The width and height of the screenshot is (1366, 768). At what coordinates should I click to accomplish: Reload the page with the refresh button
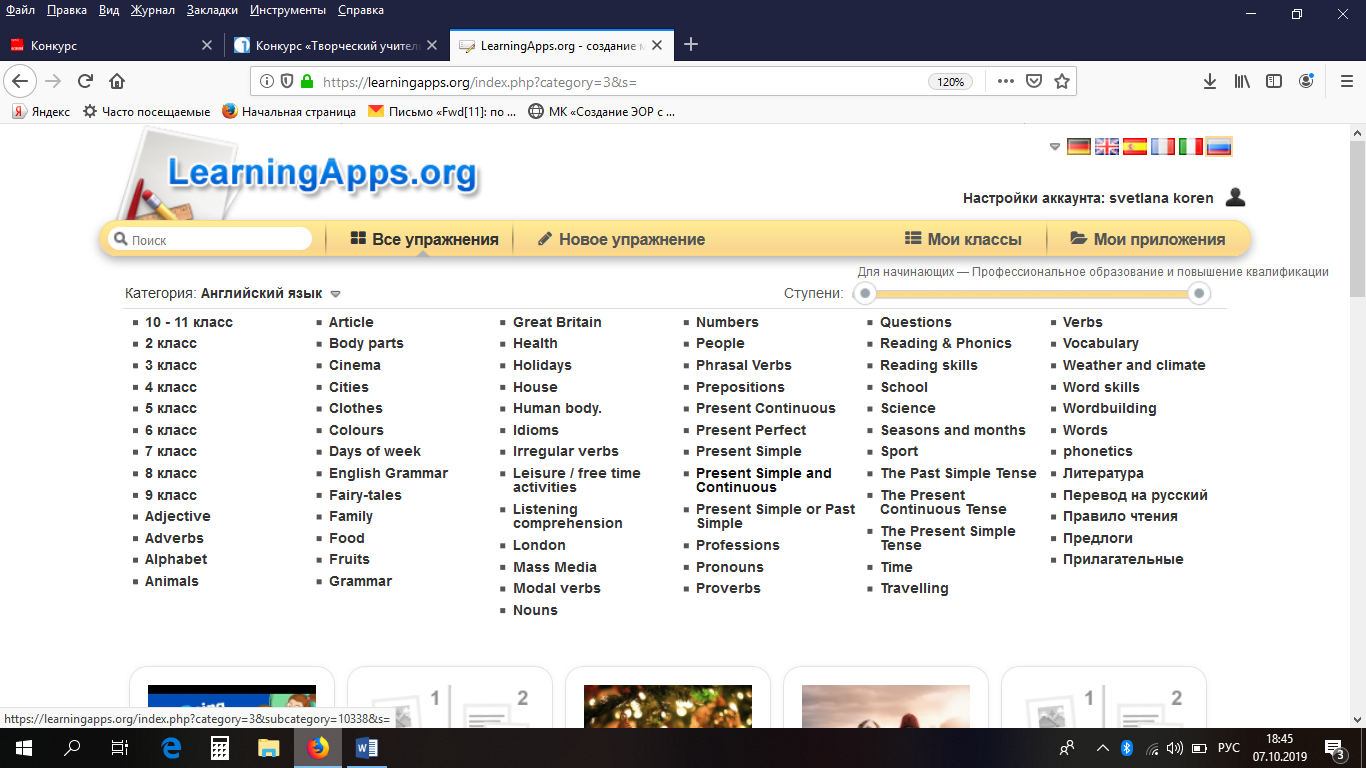85,82
